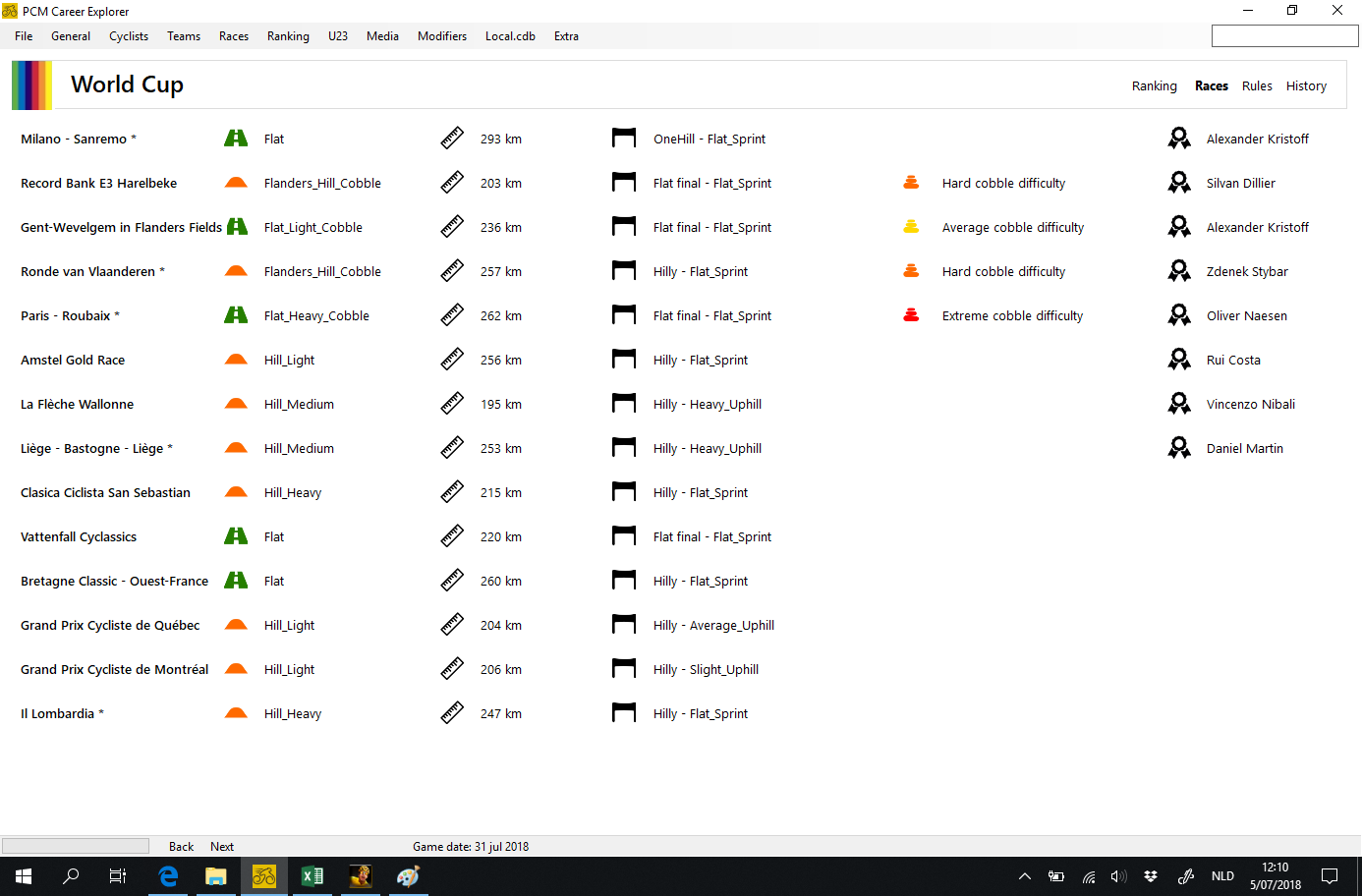Image resolution: width=1362 pixels, height=896 pixels.
Task: Click the hill terrain icon for Amstel Gold Race
Action: (x=236, y=360)
